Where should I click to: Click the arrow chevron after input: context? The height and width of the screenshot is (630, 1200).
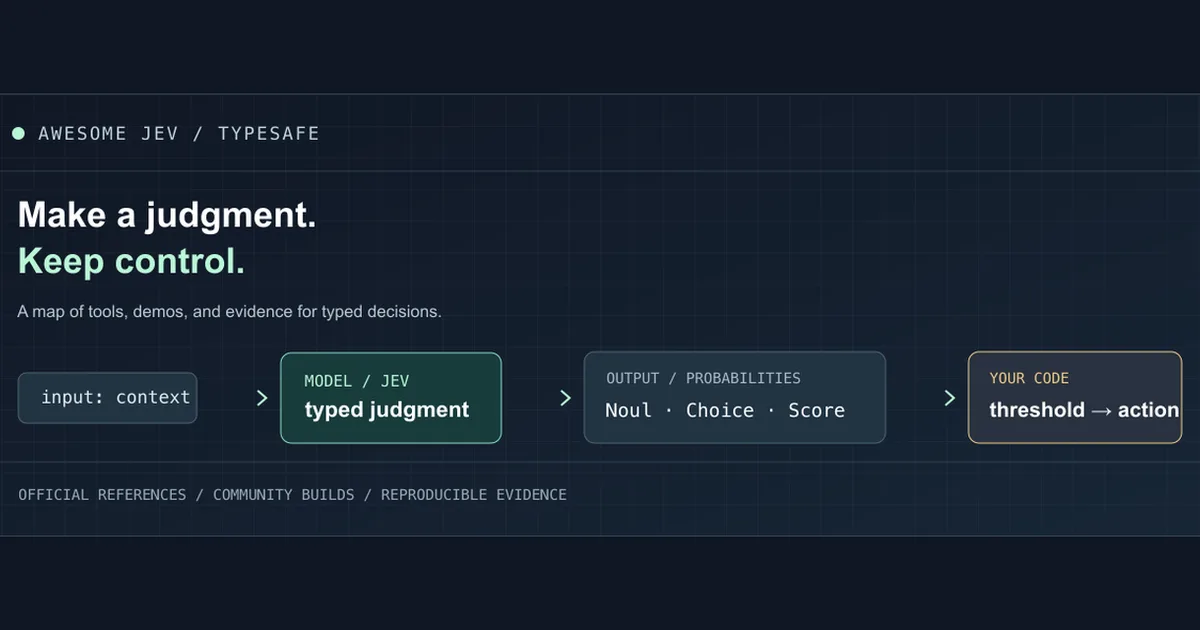262,398
